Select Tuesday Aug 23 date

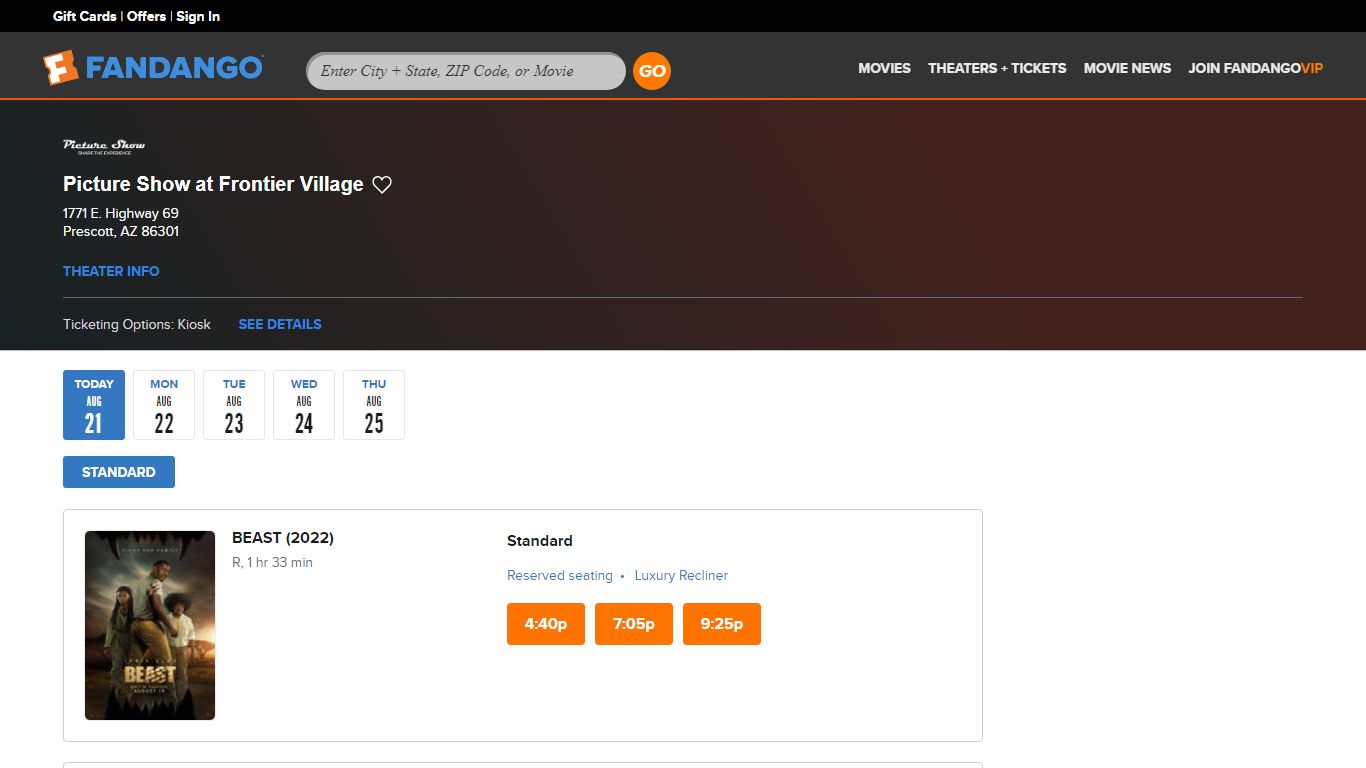234,405
